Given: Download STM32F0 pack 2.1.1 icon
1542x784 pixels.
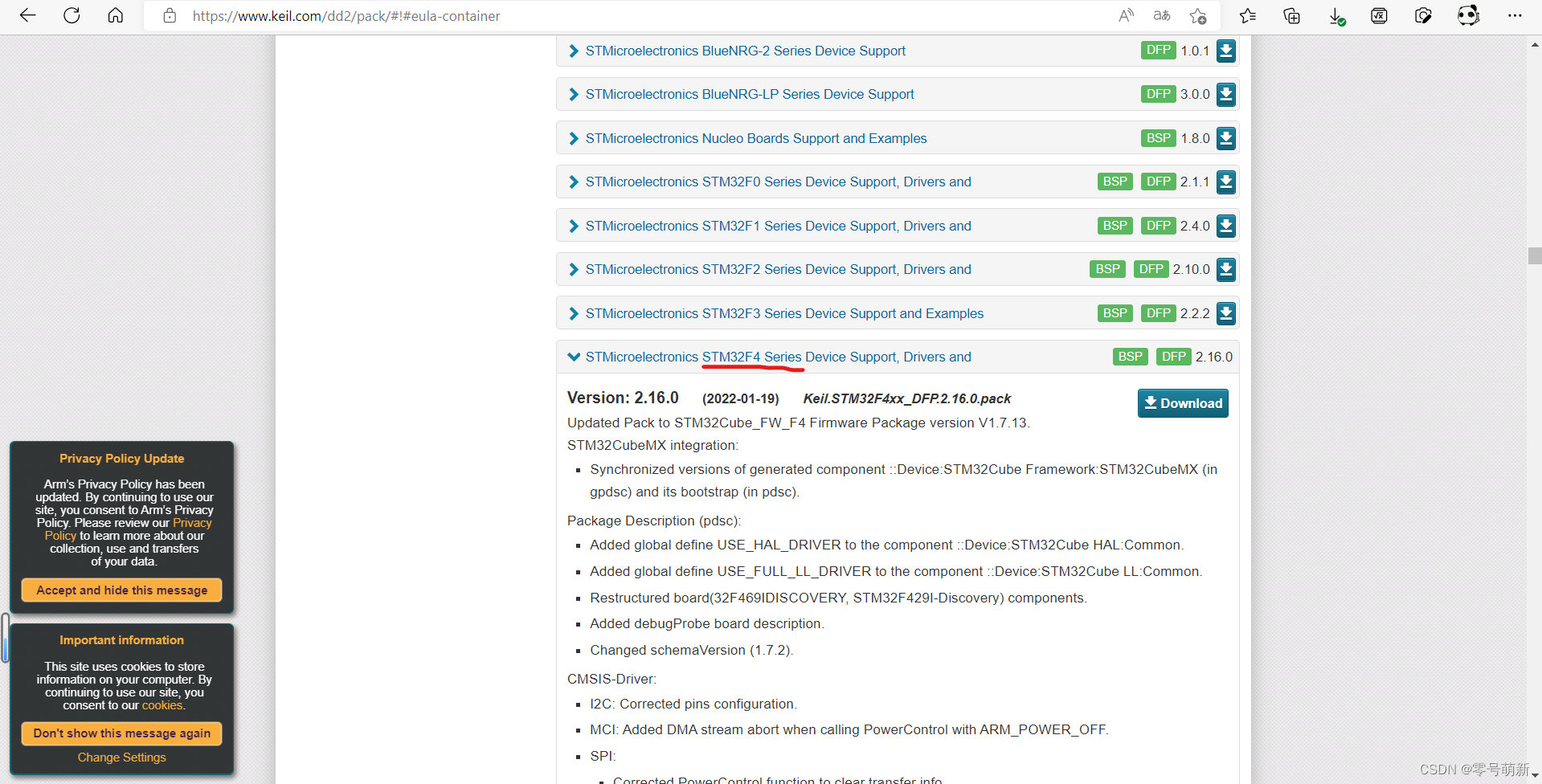Looking at the screenshot, I should 1225,182.
